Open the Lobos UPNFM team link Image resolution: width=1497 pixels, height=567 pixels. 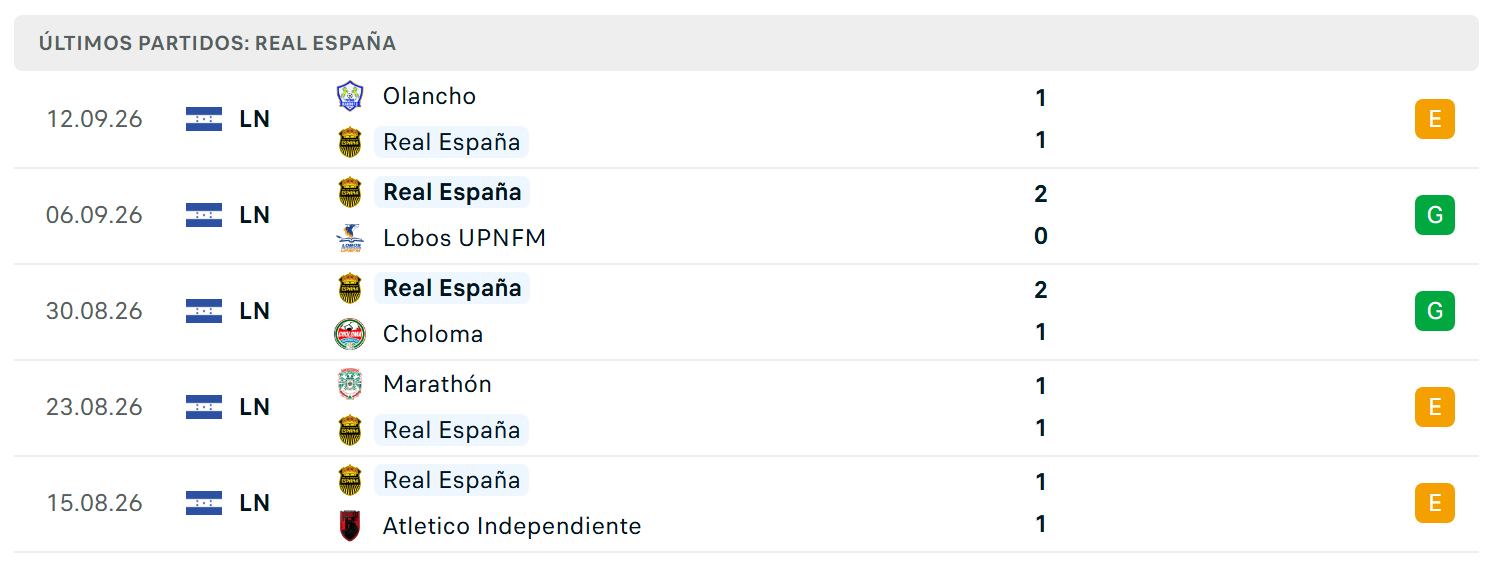(x=464, y=238)
